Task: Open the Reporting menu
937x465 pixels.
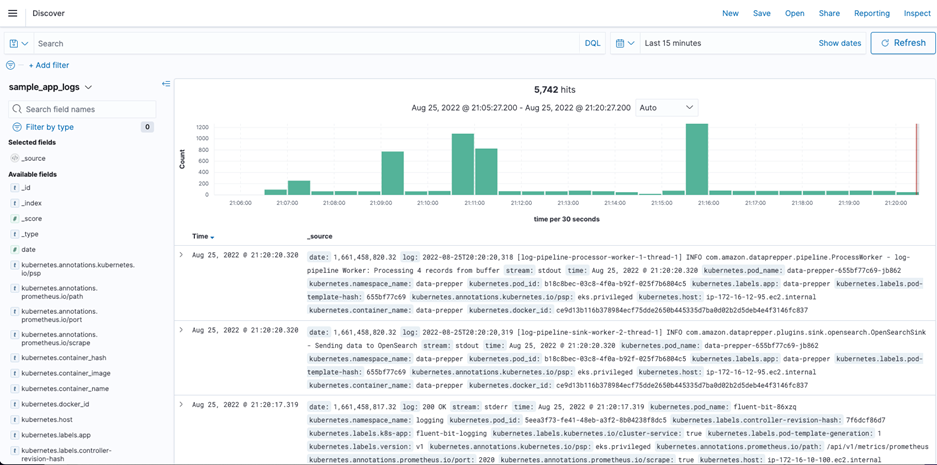Action: (x=872, y=13)
